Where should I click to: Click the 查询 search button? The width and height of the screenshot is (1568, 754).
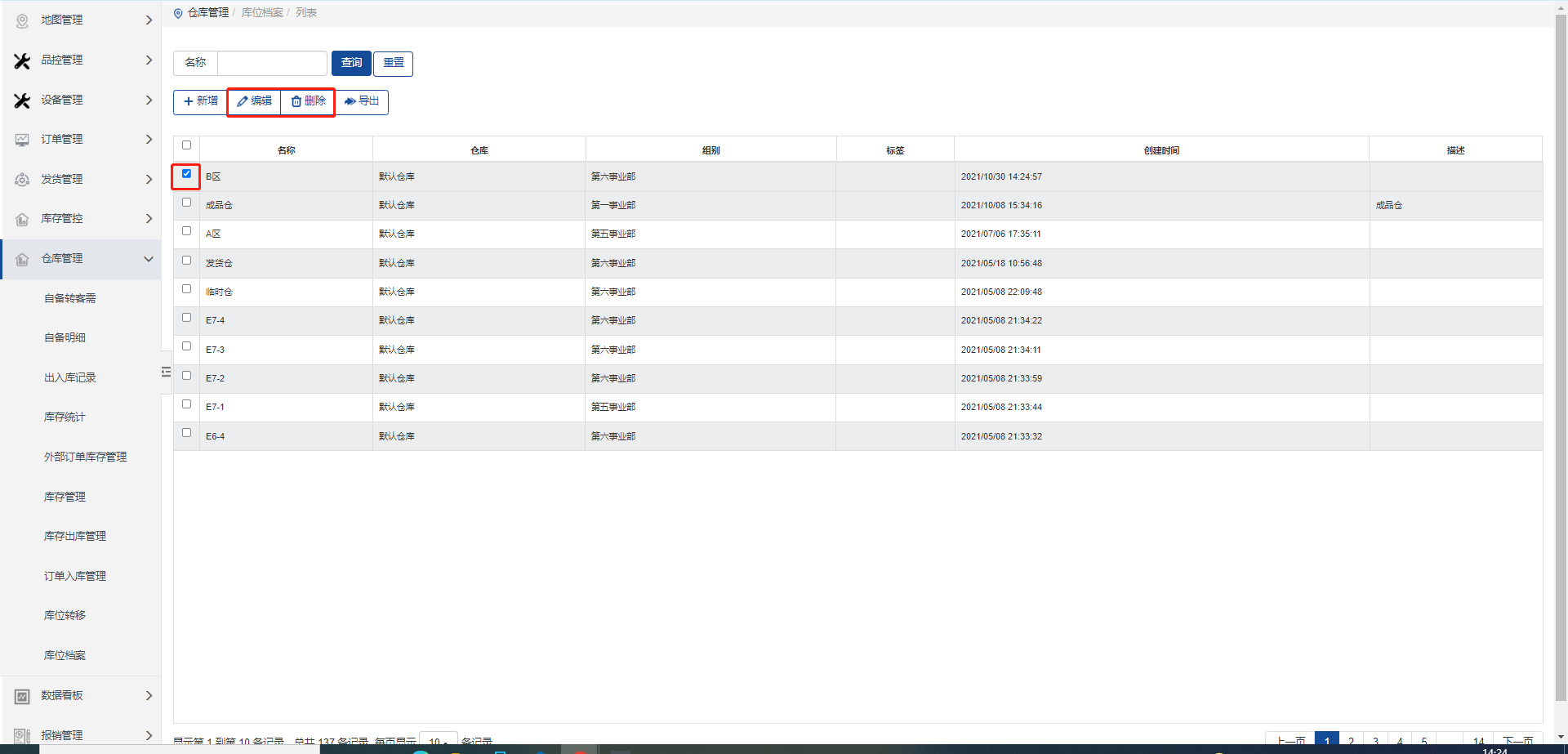351,63
